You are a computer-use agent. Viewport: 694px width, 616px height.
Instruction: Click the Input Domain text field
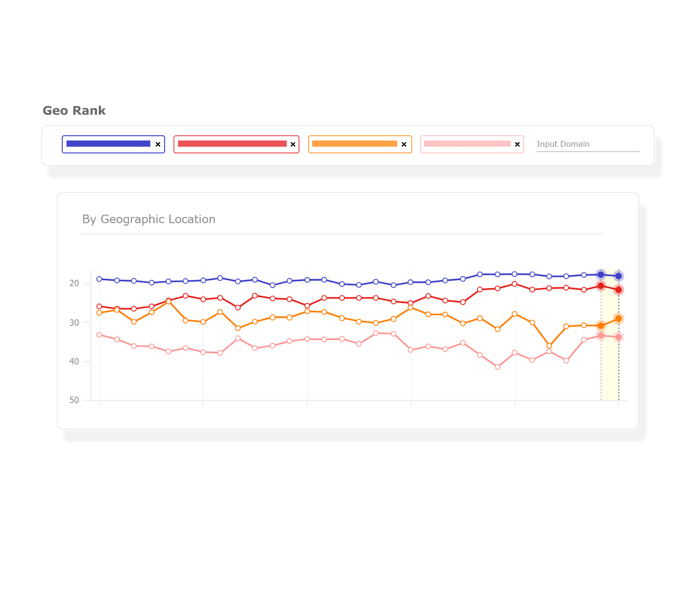587,144
